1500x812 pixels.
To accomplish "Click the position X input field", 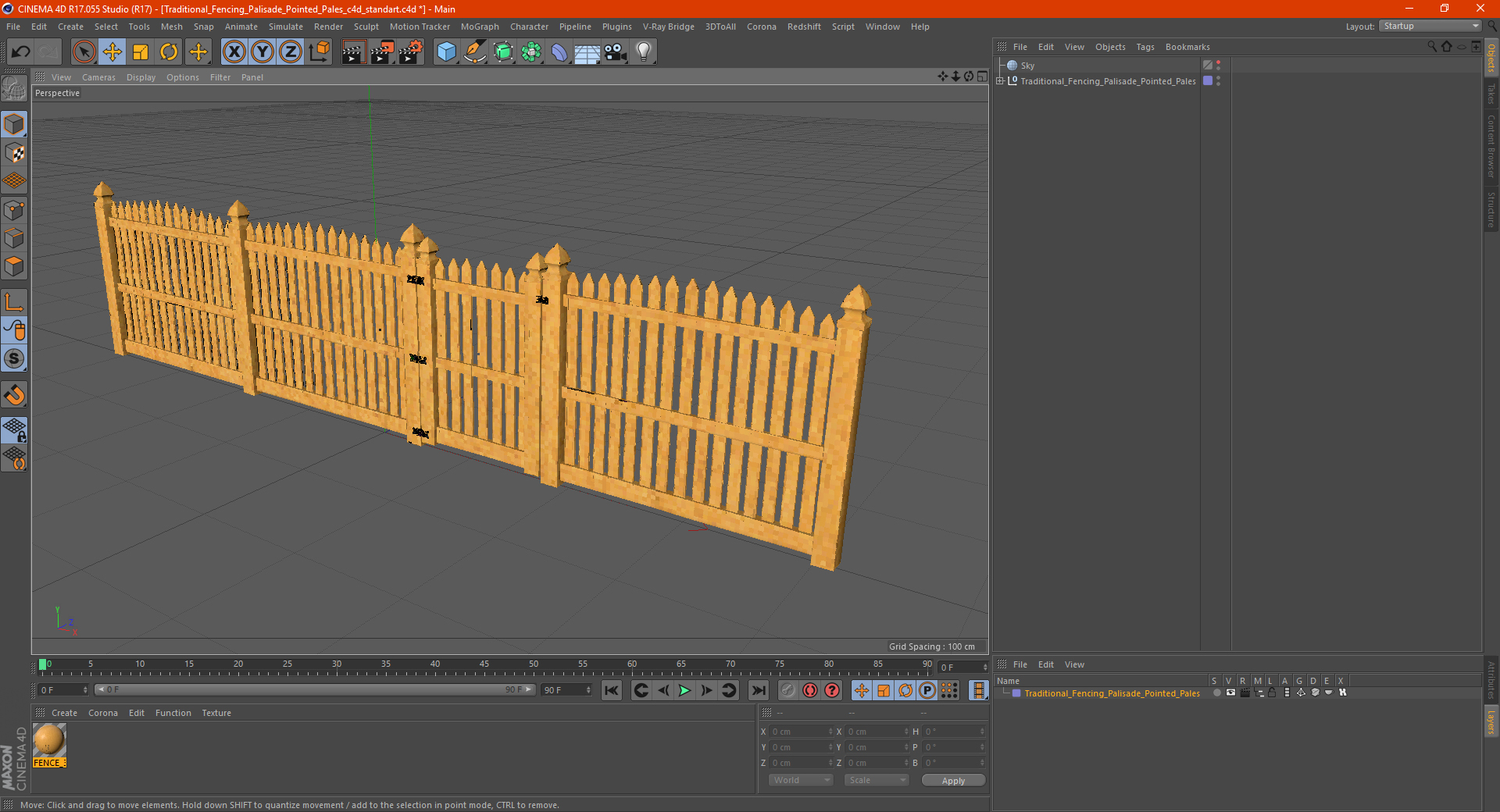I will click(801, 732).
